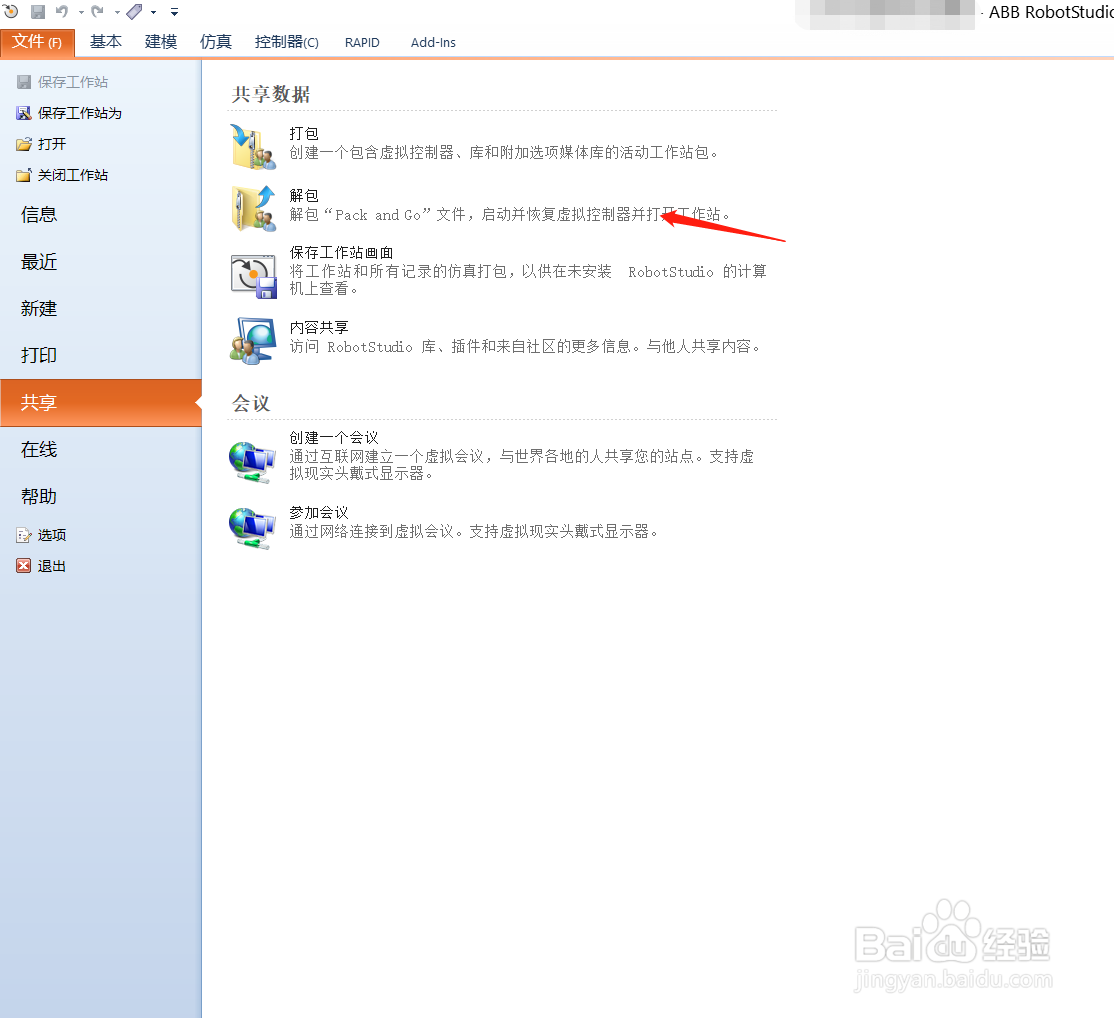This screenshot has height=1018, width=1114.
Task: Open the Undo history dropdown arrow
Action: pyautogui.click(x=81, y=12)
